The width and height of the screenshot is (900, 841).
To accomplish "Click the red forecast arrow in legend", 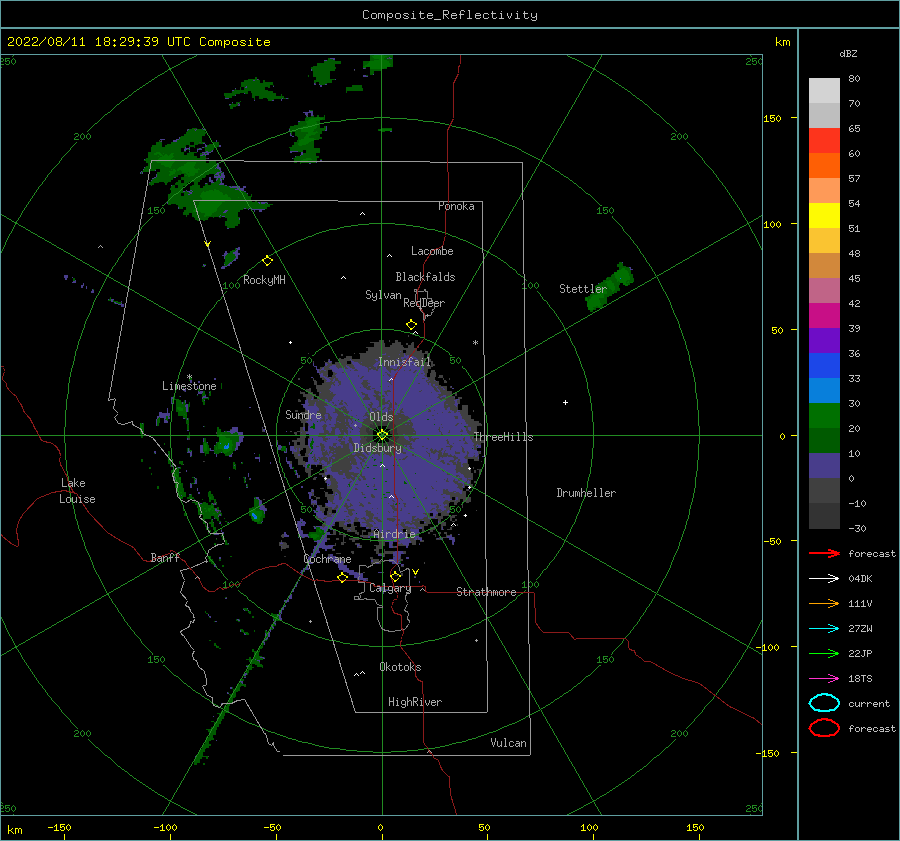I will pyautogui.click(x=824, y=553).
